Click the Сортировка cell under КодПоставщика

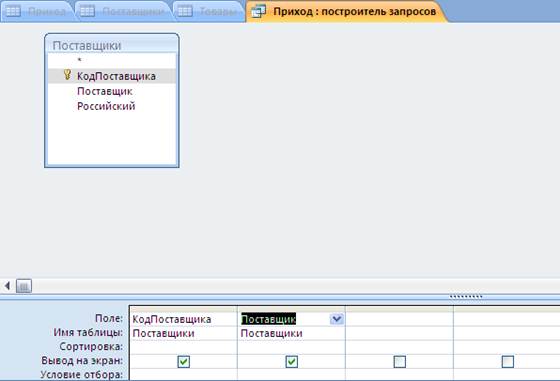183,347
